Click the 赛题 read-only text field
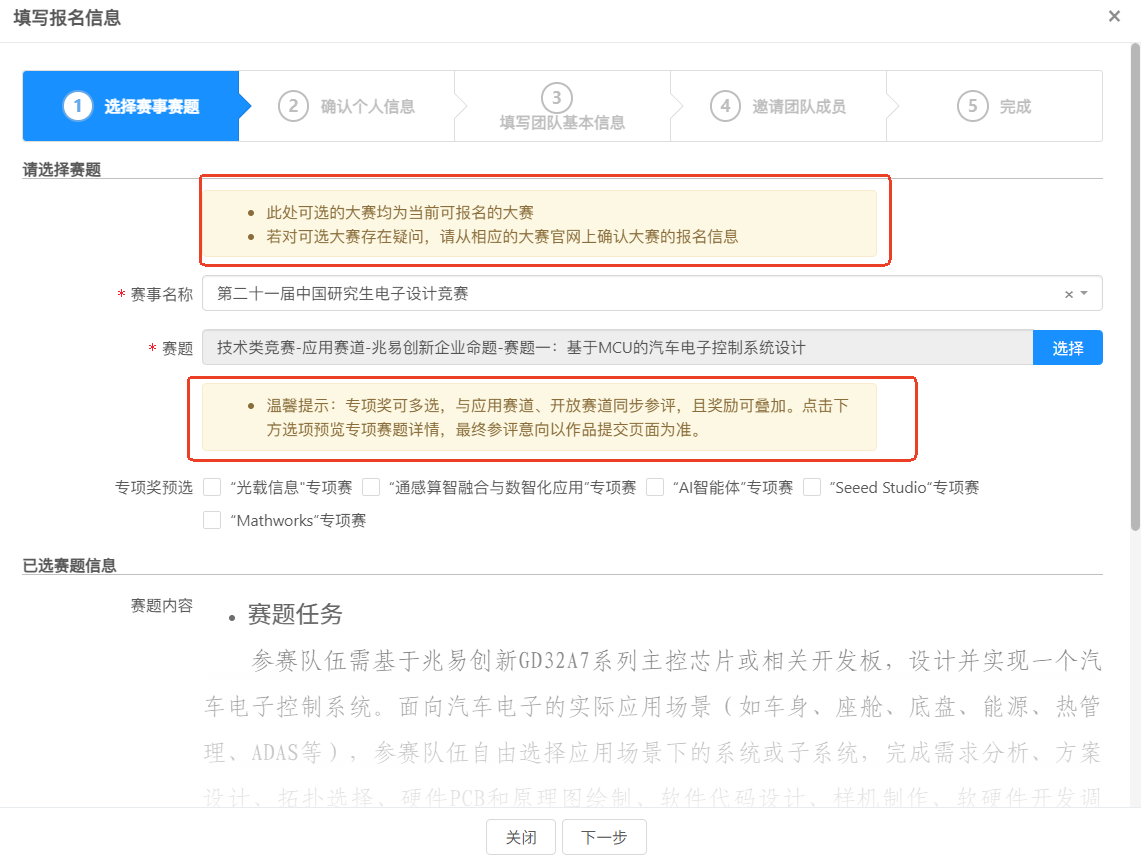1141x861 pixels. coord(617,348)
